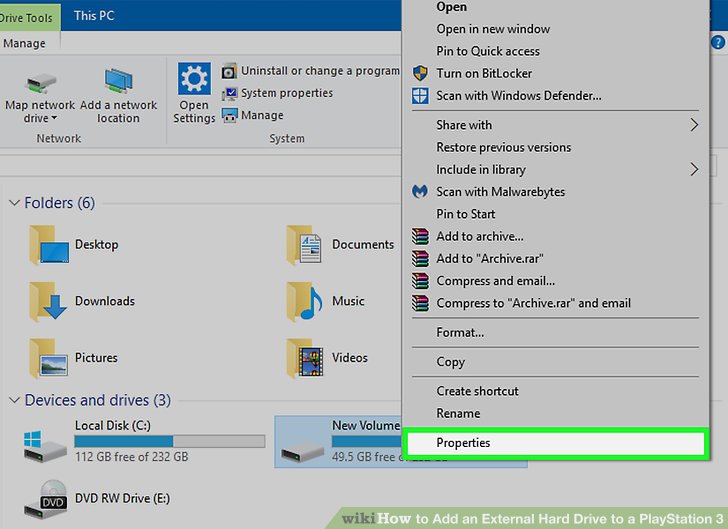Screen dimensions: 728x529
Task: Click the System properties icon
Action: (x=229, y=93)
